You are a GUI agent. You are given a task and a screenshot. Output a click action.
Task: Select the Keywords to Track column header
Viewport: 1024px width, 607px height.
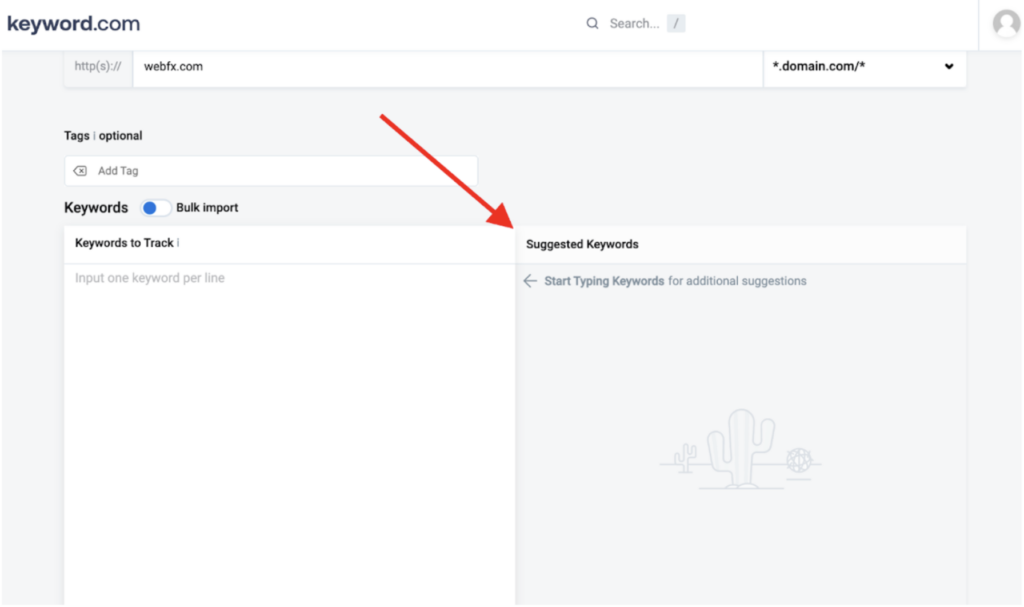click(123, 243)
